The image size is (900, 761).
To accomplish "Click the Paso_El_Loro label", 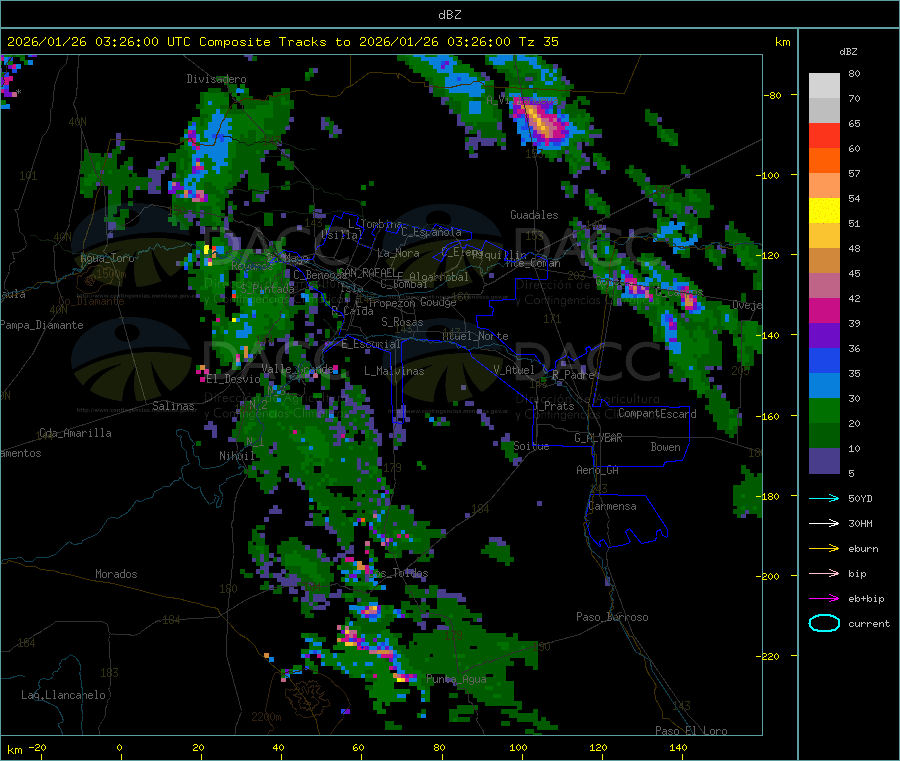I will point(691,731).
